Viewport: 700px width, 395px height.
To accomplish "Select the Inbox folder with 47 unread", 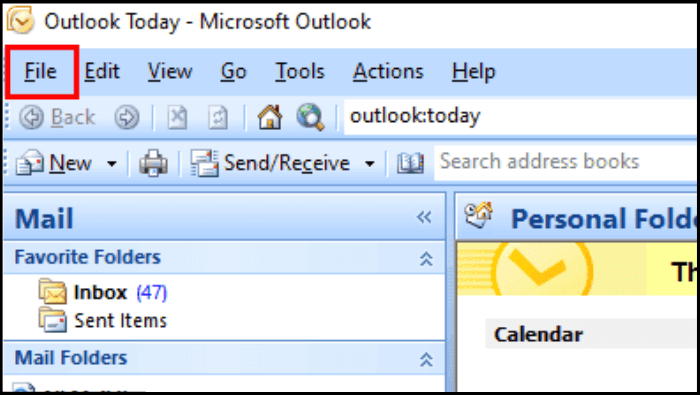I will tap(103, 292).
